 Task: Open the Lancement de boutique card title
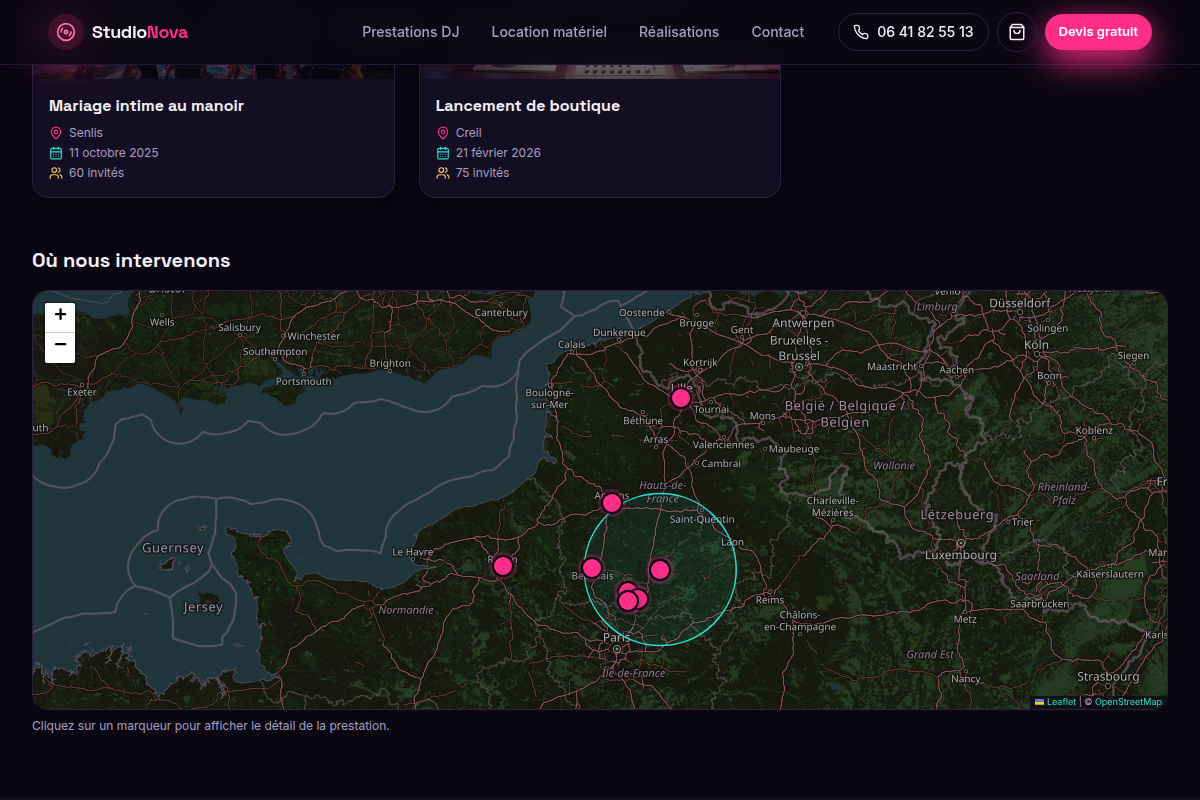click(528, 106)
